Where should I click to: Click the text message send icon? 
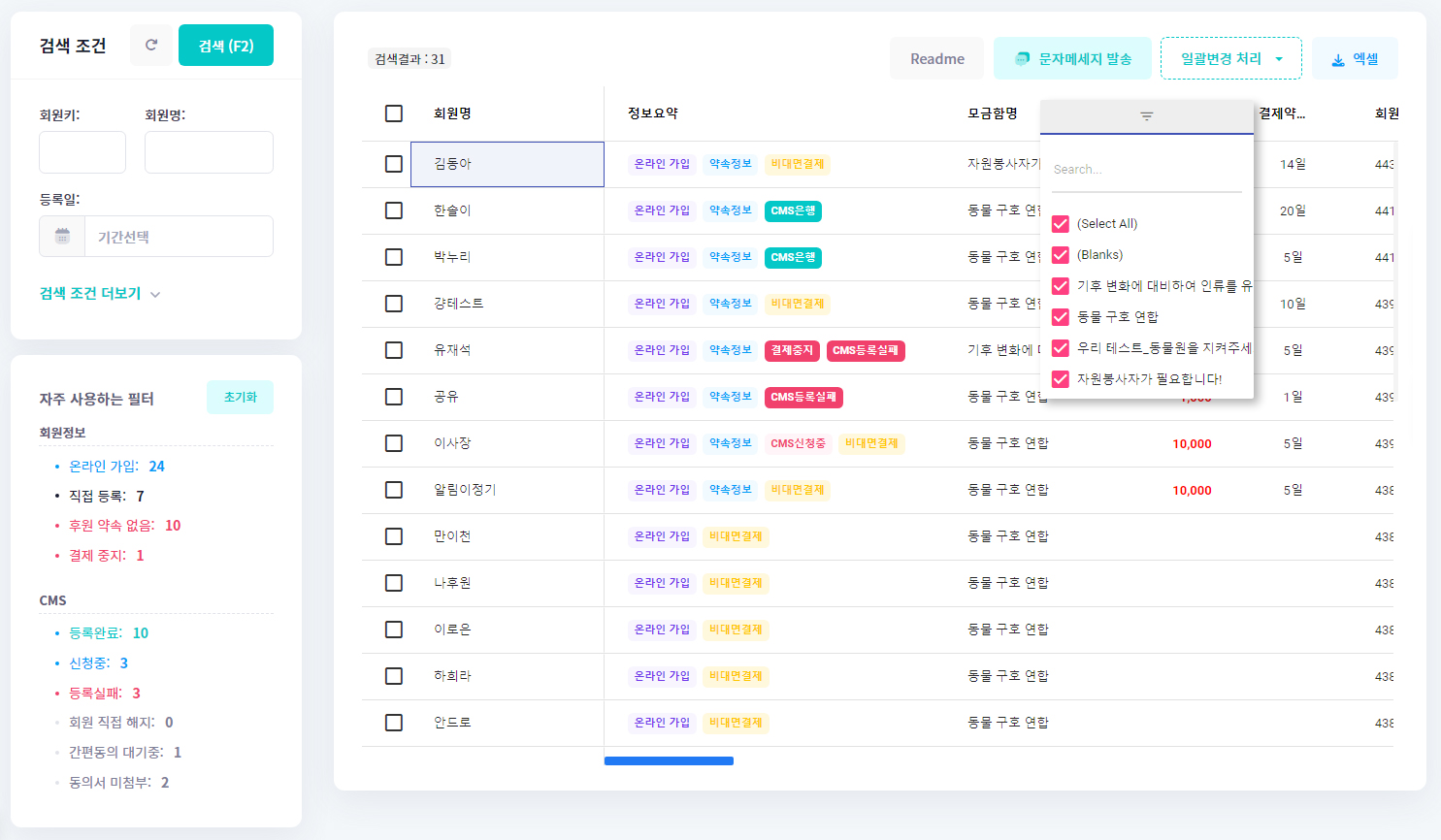1022,59
